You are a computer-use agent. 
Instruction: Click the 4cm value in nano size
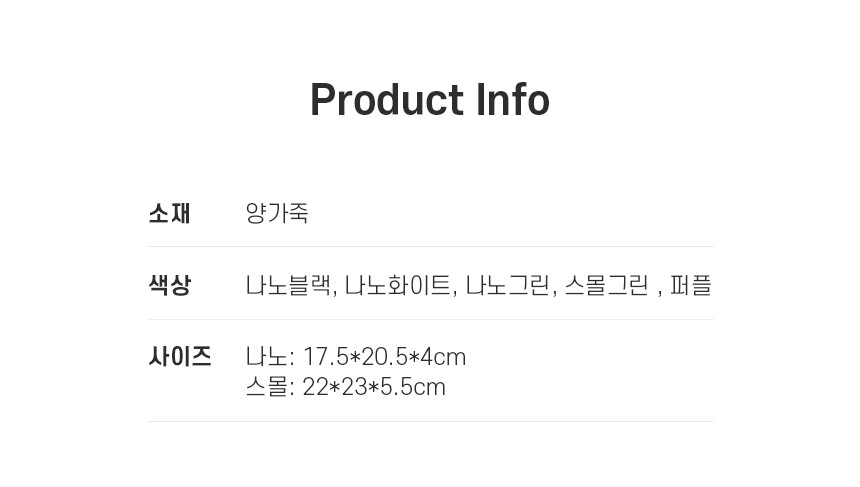(x=442, y=357)
